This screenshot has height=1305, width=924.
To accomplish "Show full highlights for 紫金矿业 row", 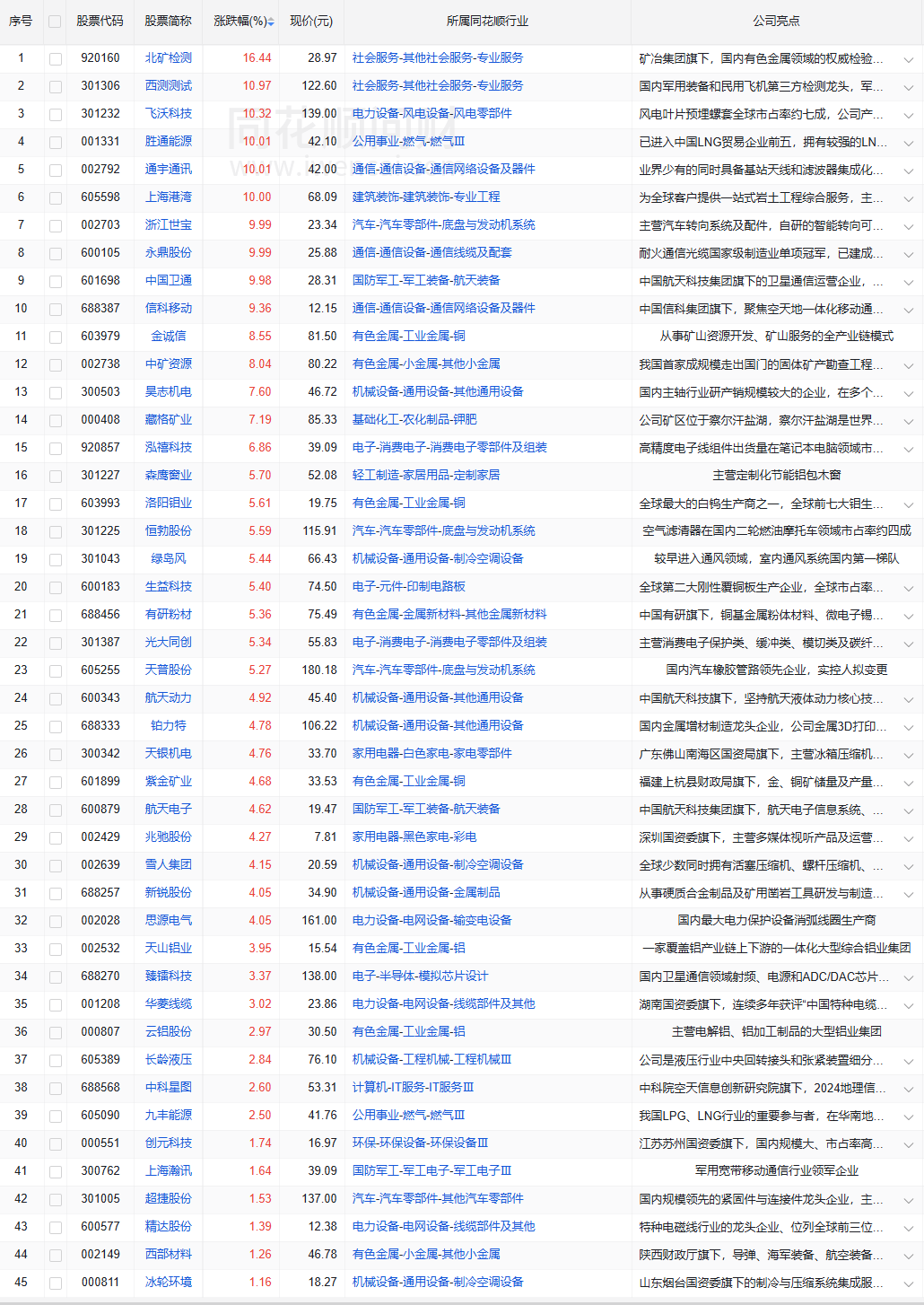I will tap(908, 783).
